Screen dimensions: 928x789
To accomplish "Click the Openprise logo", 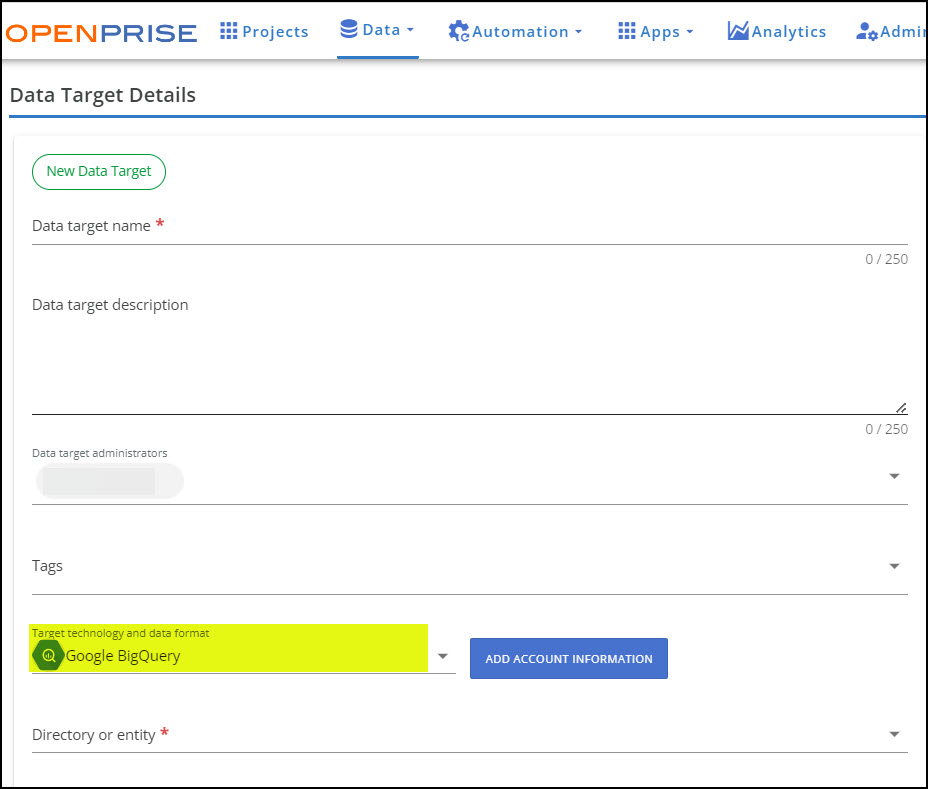I will coord(101,32).
